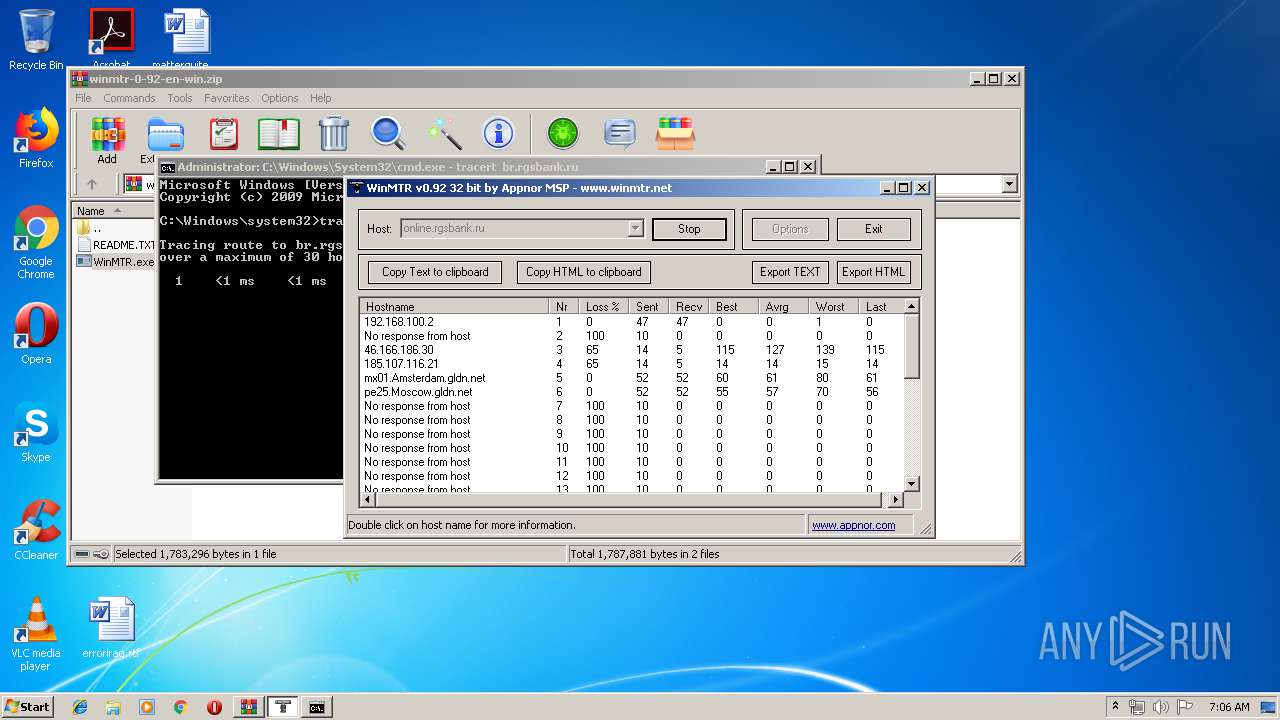Select the Firefox desktop shortcut
The image size is (1280, 720).
[36, 138]
